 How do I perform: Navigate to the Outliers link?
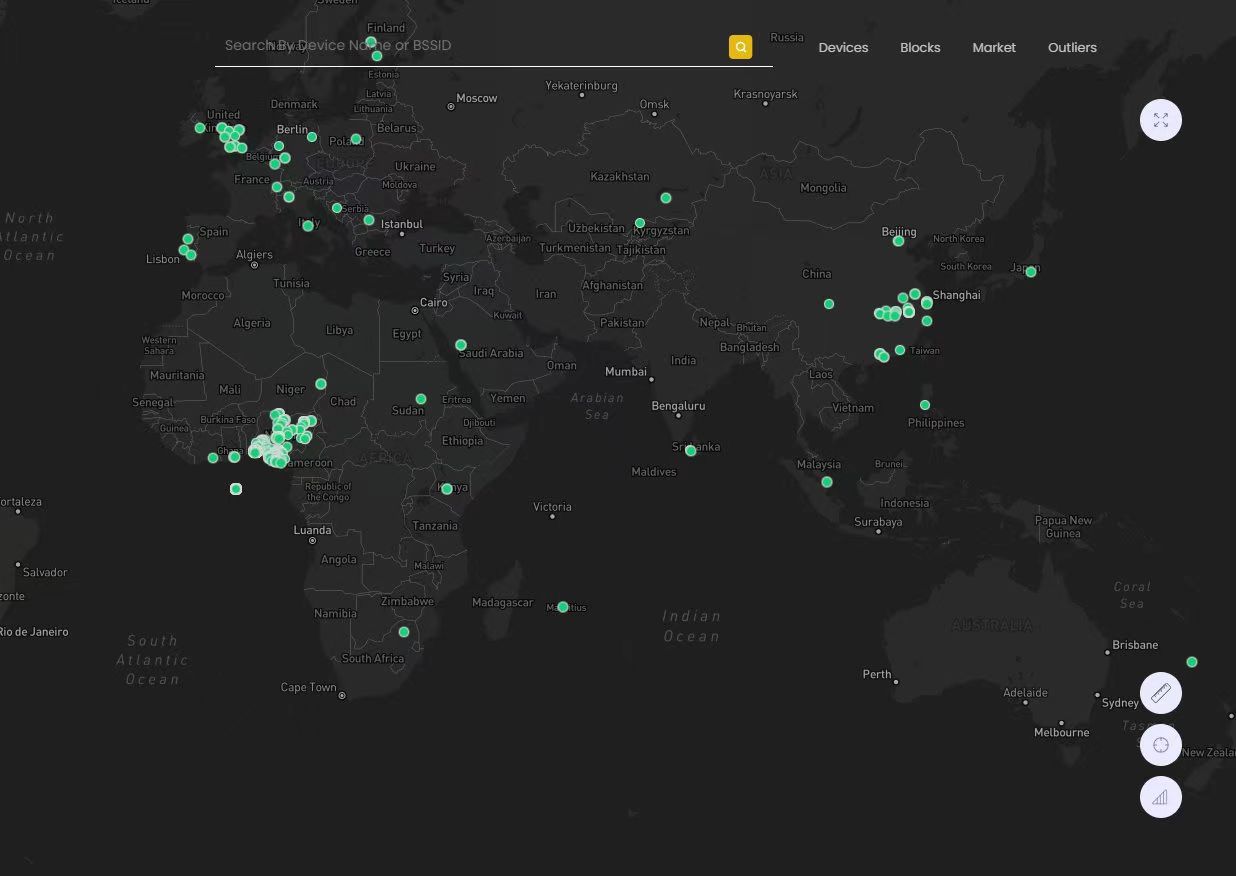(1072, 47)
